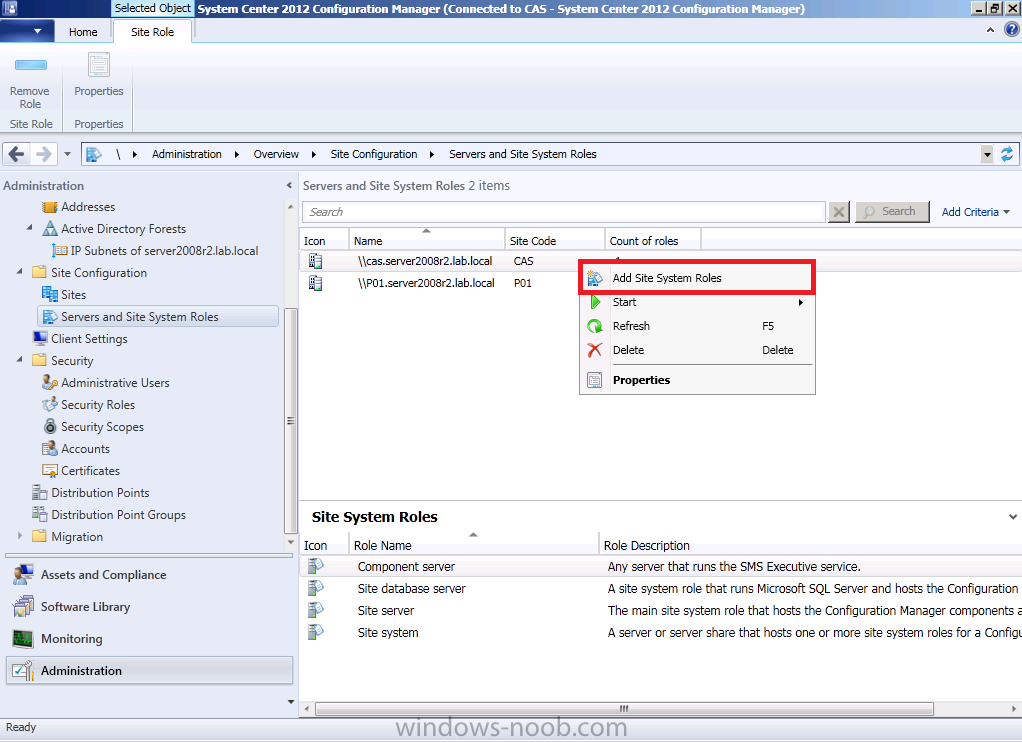Click the Security Roles icon
1022x742 pixels.
tap(50, 405)
